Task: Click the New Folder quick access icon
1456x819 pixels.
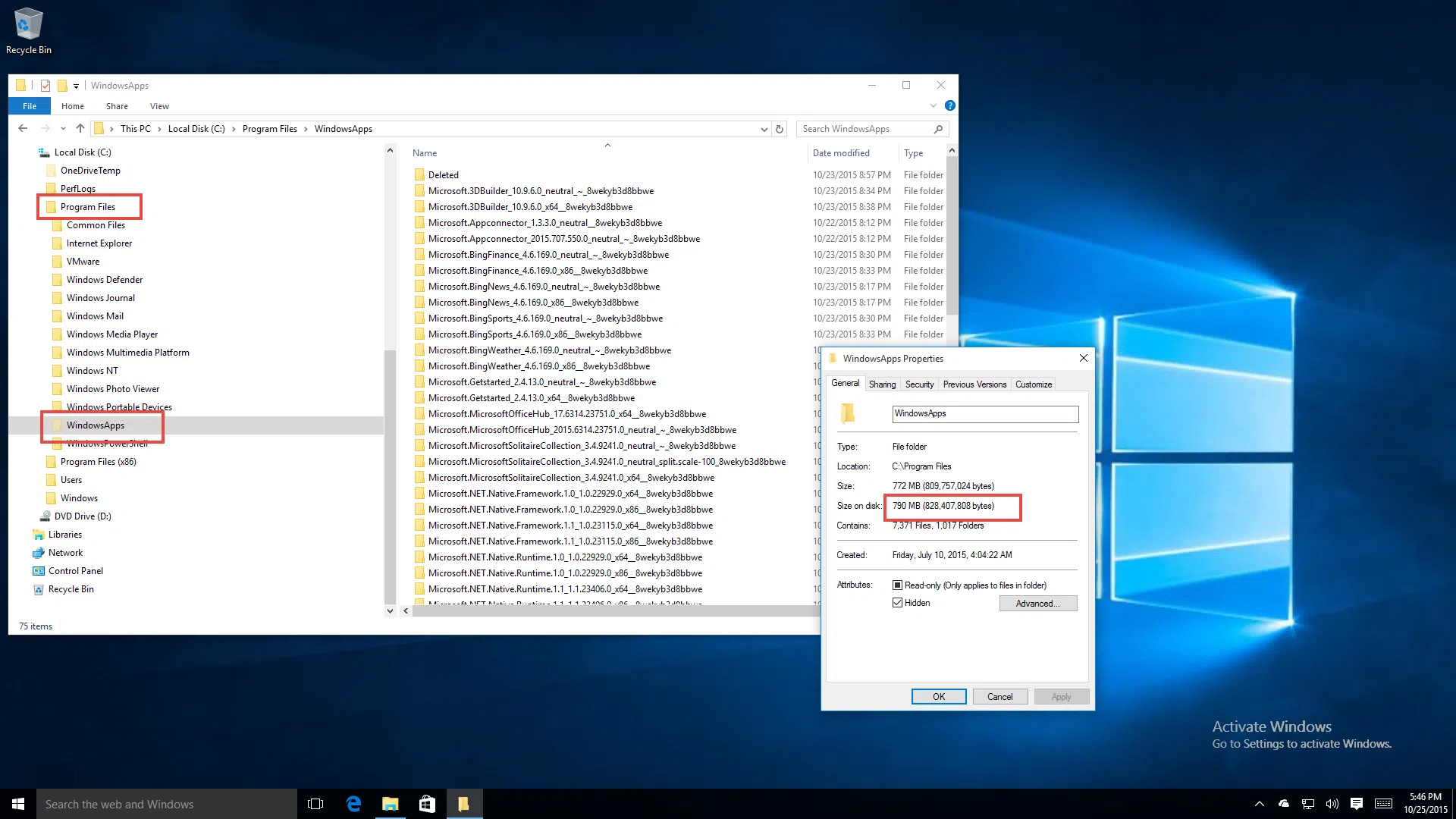Action: [62, 86]
